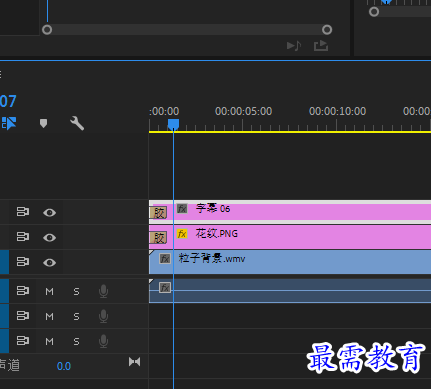Click the master track 0.0 volume value
This screenshot has width=431, height=389.
(x=64, y=366)
